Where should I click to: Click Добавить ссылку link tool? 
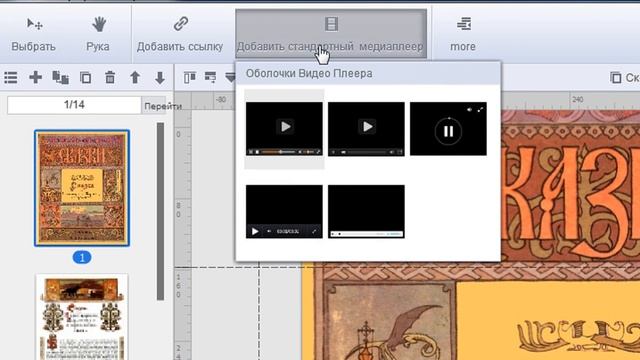(x=180, y=35)
